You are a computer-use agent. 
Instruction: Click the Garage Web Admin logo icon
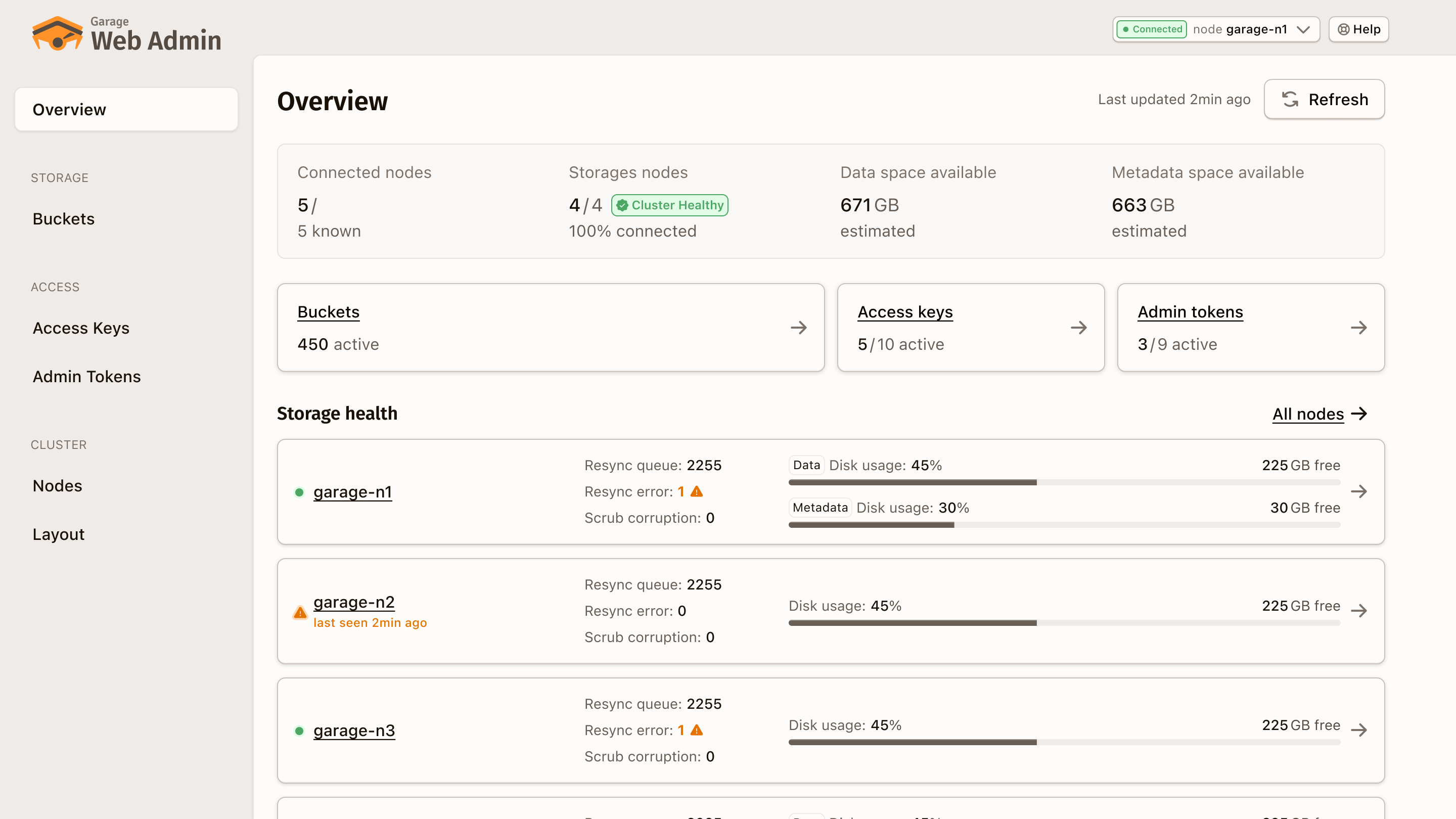[57, 33]
